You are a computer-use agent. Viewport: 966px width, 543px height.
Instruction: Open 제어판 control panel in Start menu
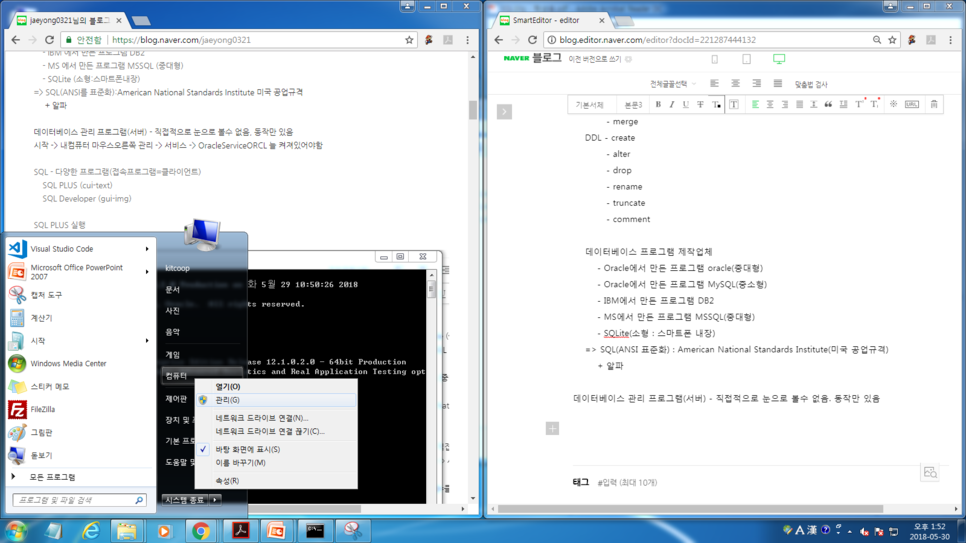176,399
